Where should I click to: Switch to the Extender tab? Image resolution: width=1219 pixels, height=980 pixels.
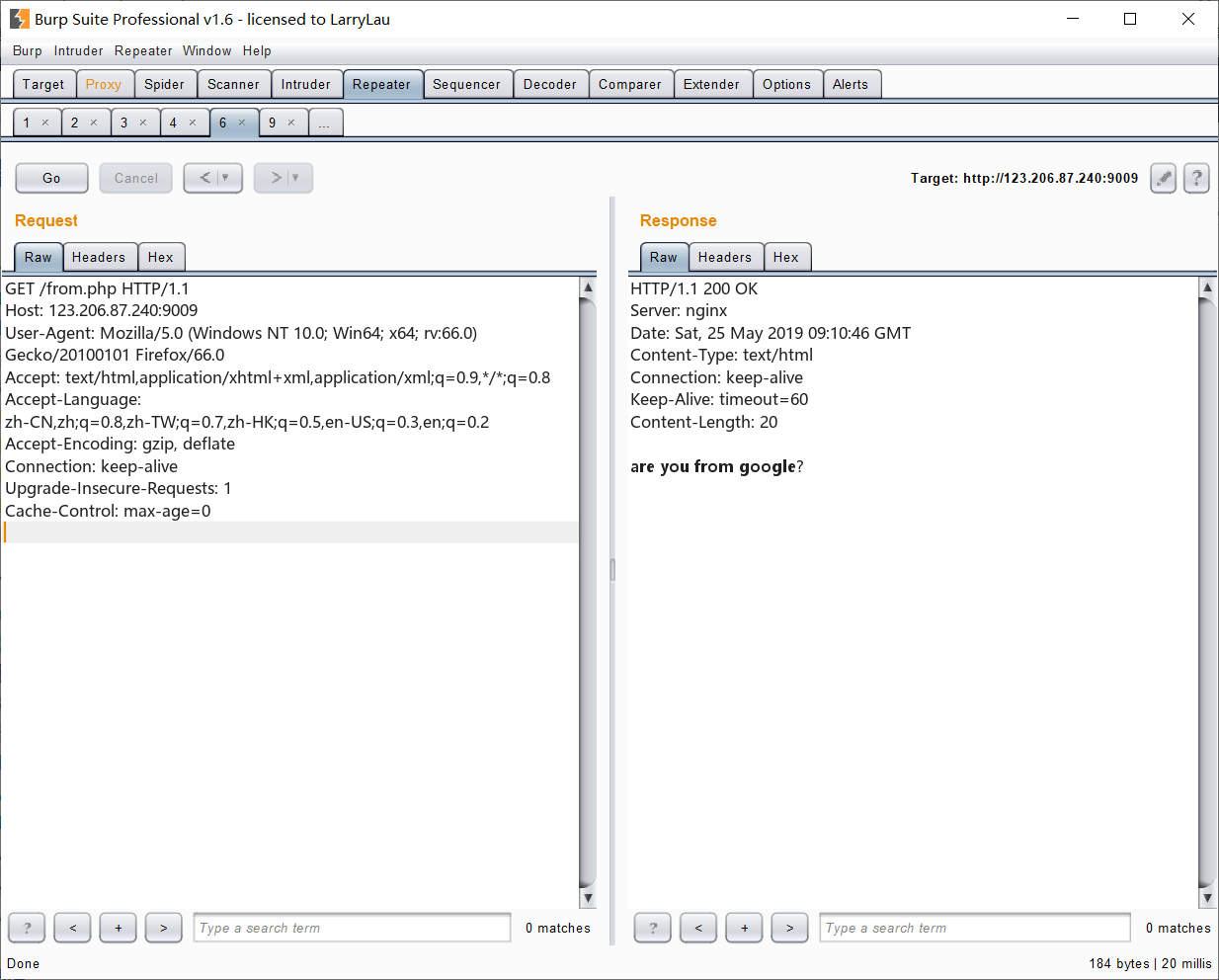click(711, 84)
